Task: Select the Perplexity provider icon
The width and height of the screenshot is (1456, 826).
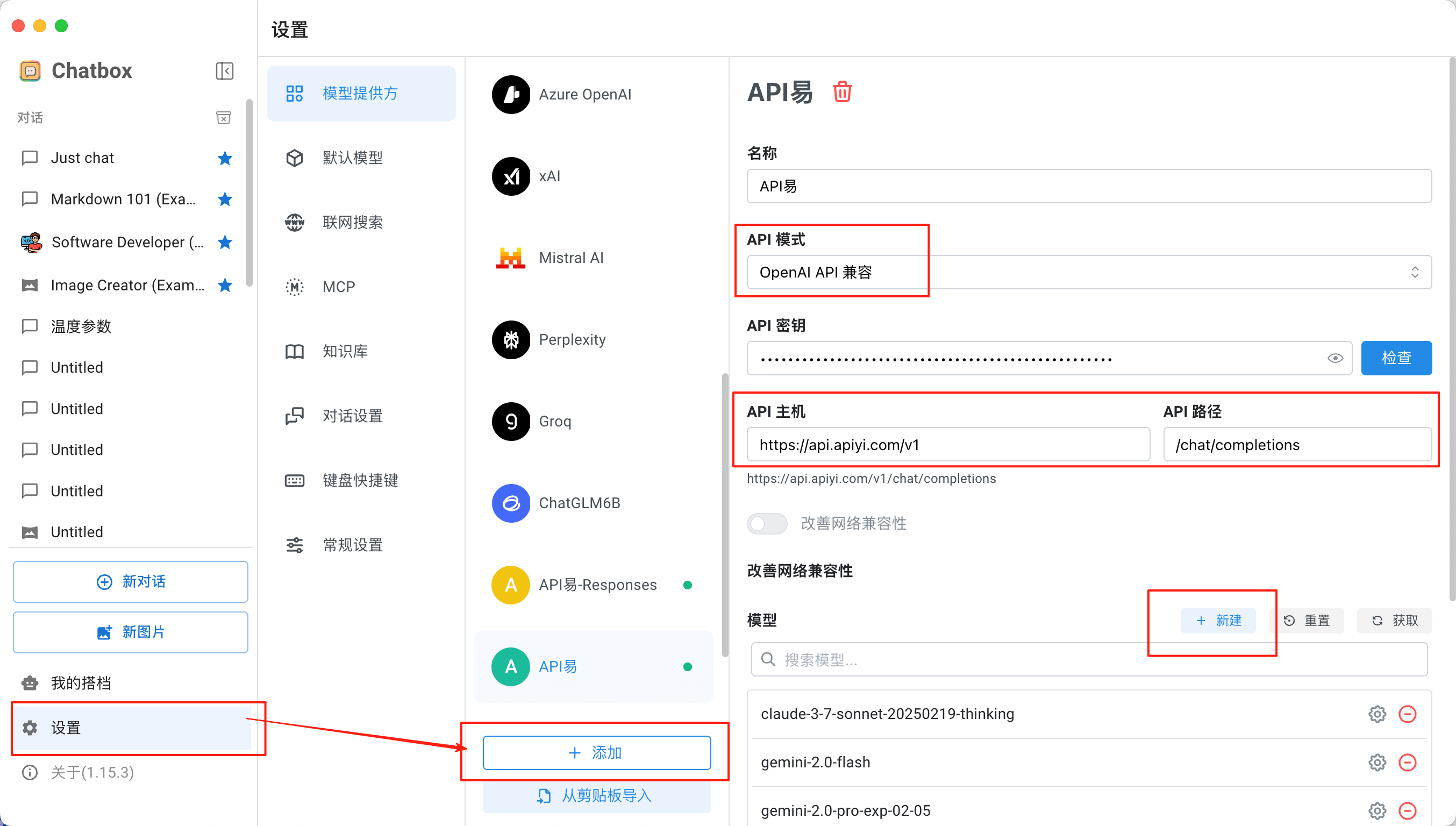Action: point(510,340)
